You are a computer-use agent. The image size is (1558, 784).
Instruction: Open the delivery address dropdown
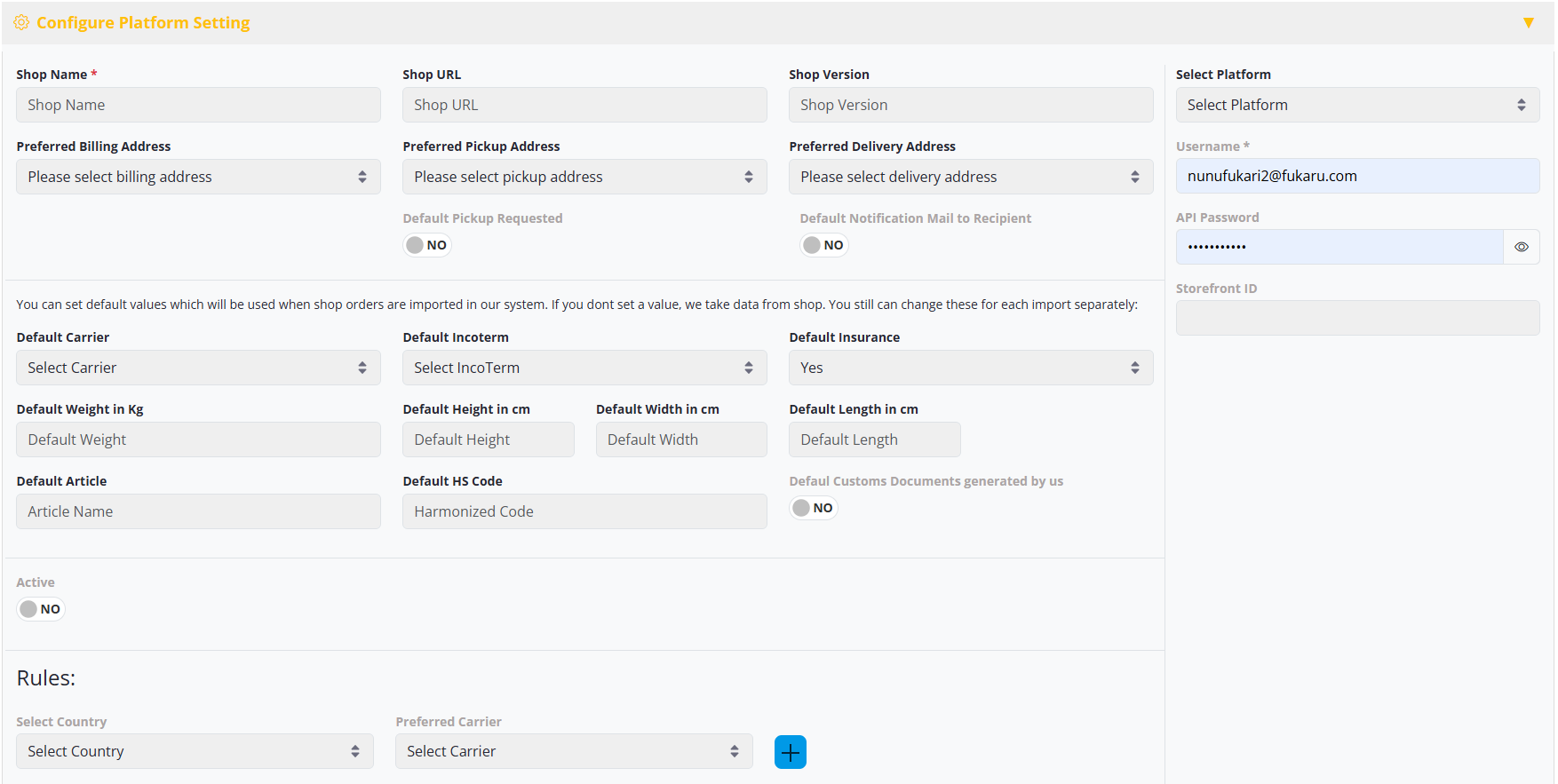tap(971, 177)
